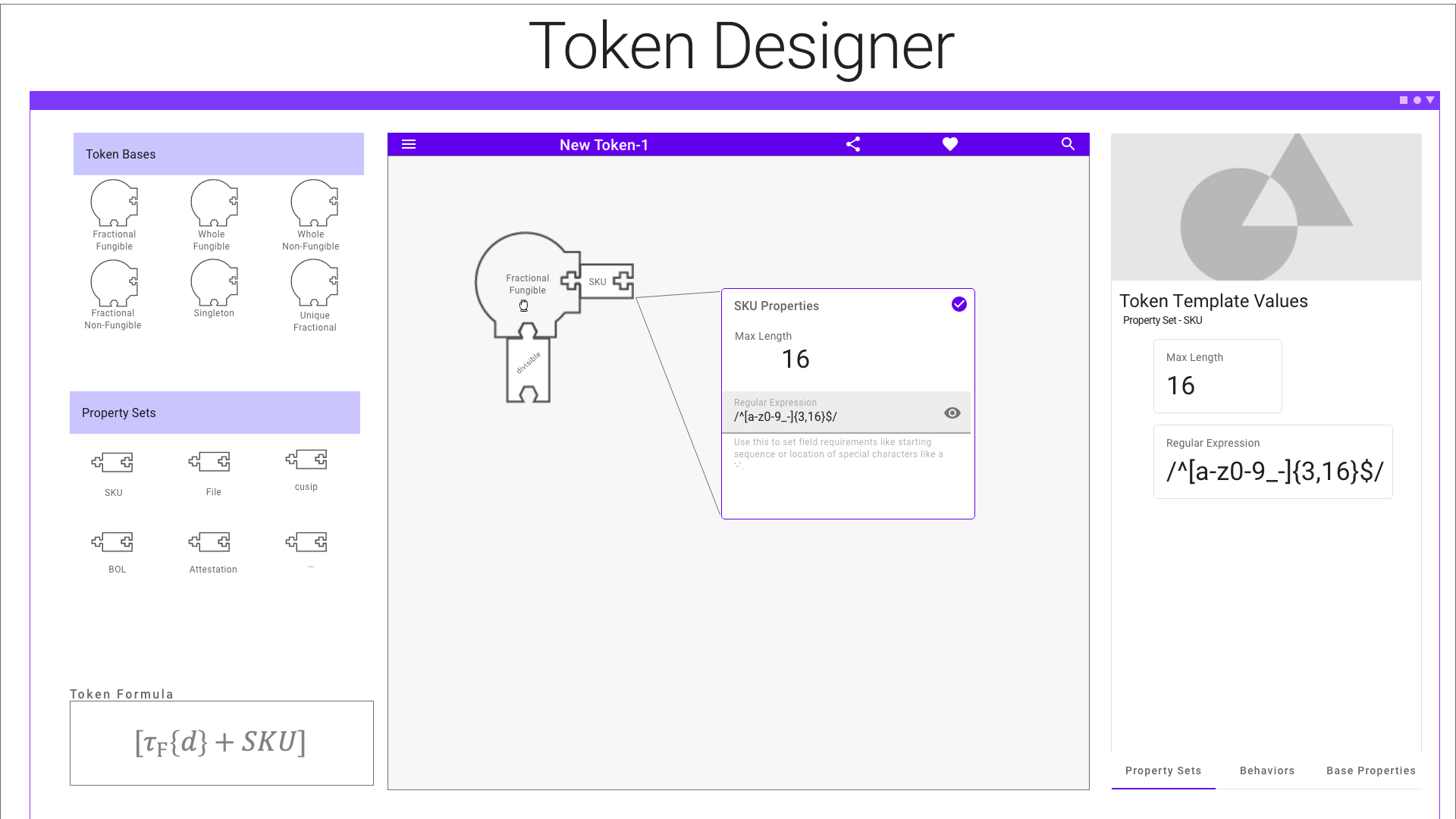The height and width of the screenshot is (819, 1456).
Task: Select the Unique Fractional token base
Action: [x=313, y=283]
